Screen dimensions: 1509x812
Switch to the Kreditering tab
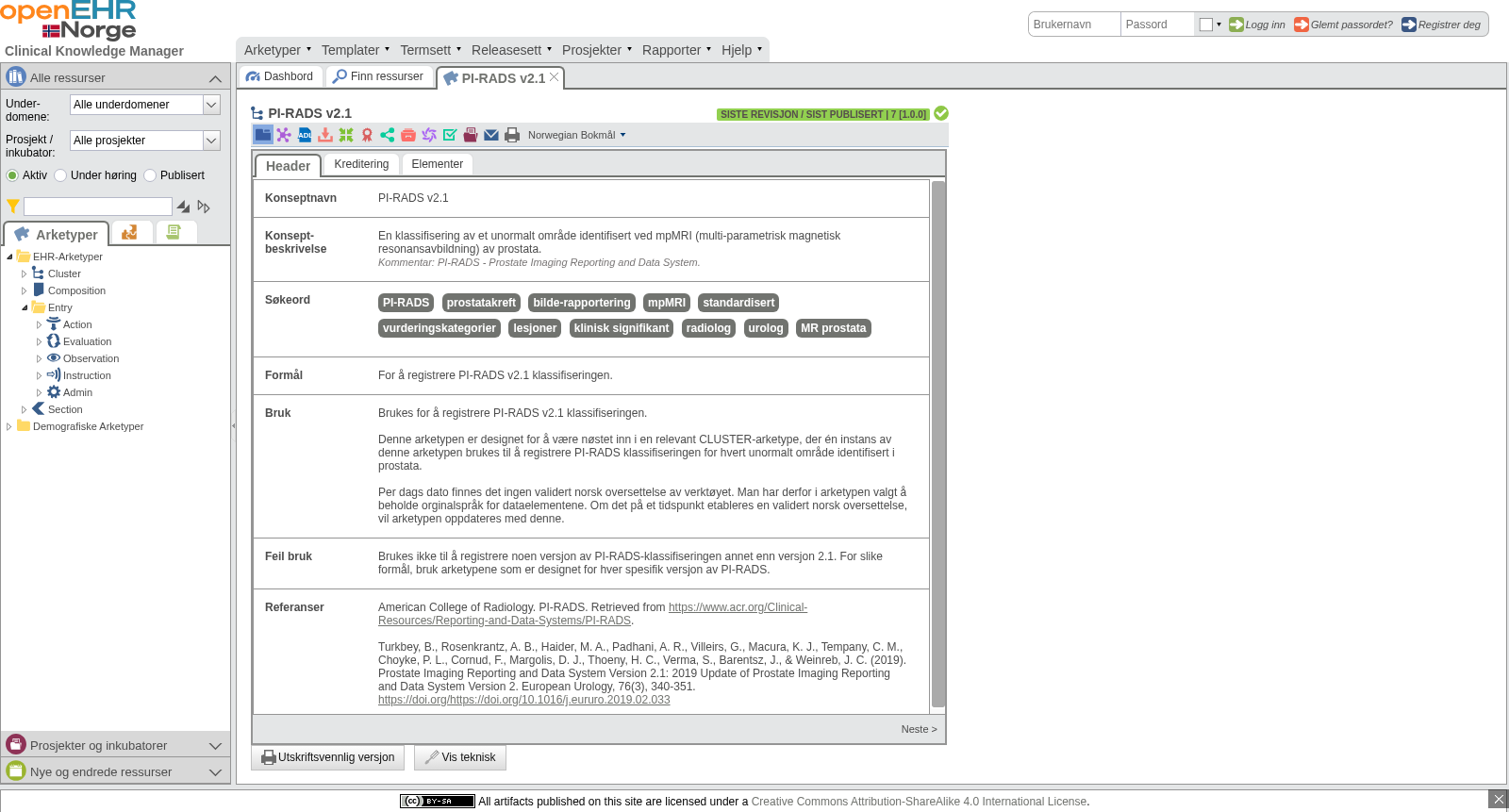pos(361,164)
